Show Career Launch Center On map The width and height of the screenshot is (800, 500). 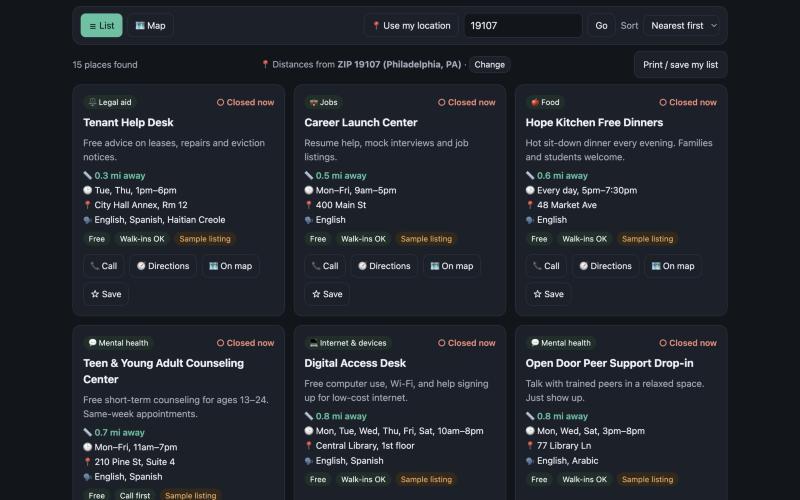click(452, 266)
